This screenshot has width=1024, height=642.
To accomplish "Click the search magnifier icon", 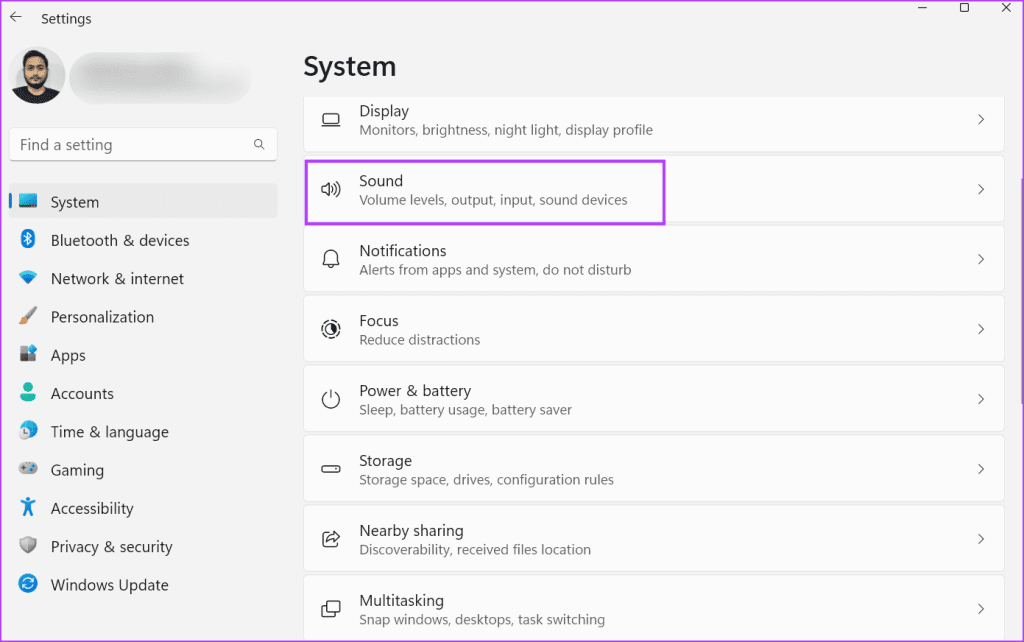I will pyautogui.click(x=259, y=145).
